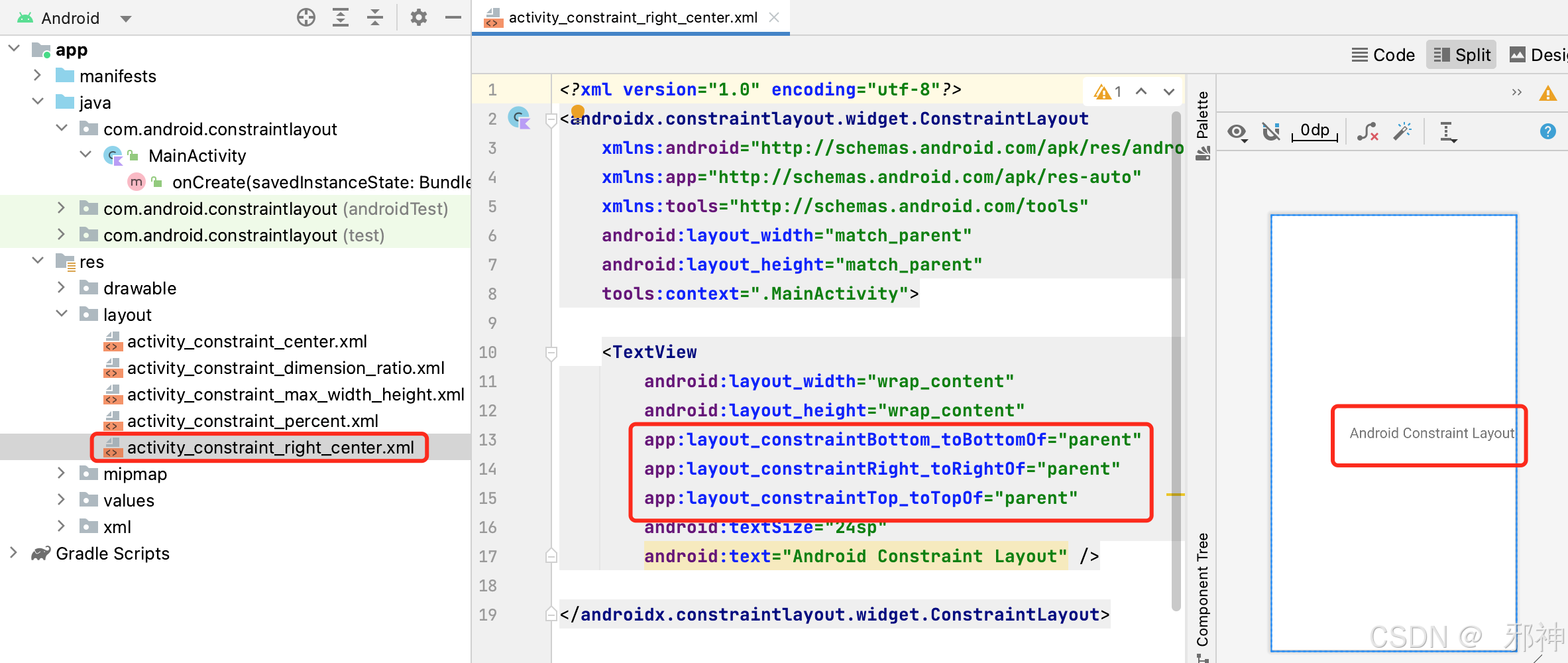Select MainActivity in project tree

(197, 156)
